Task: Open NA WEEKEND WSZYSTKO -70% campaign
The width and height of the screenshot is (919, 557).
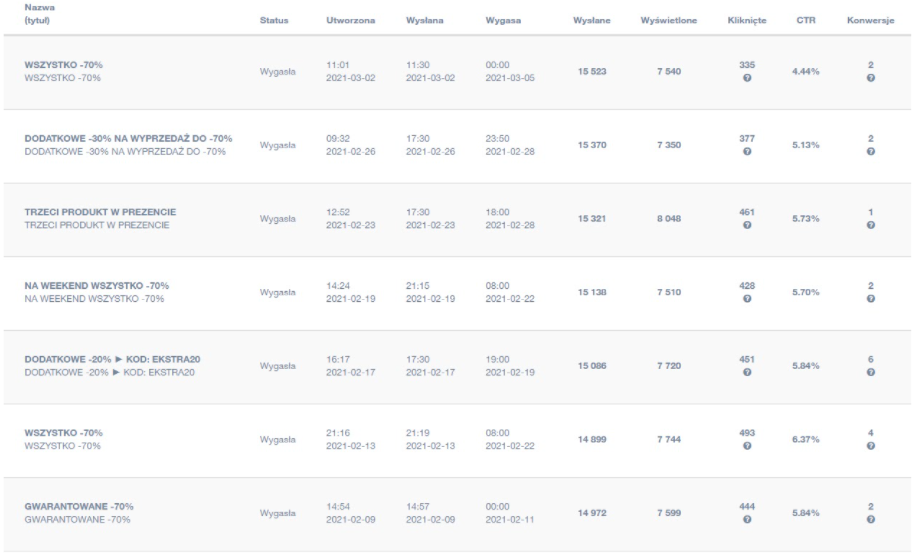Action: point(97,286)
